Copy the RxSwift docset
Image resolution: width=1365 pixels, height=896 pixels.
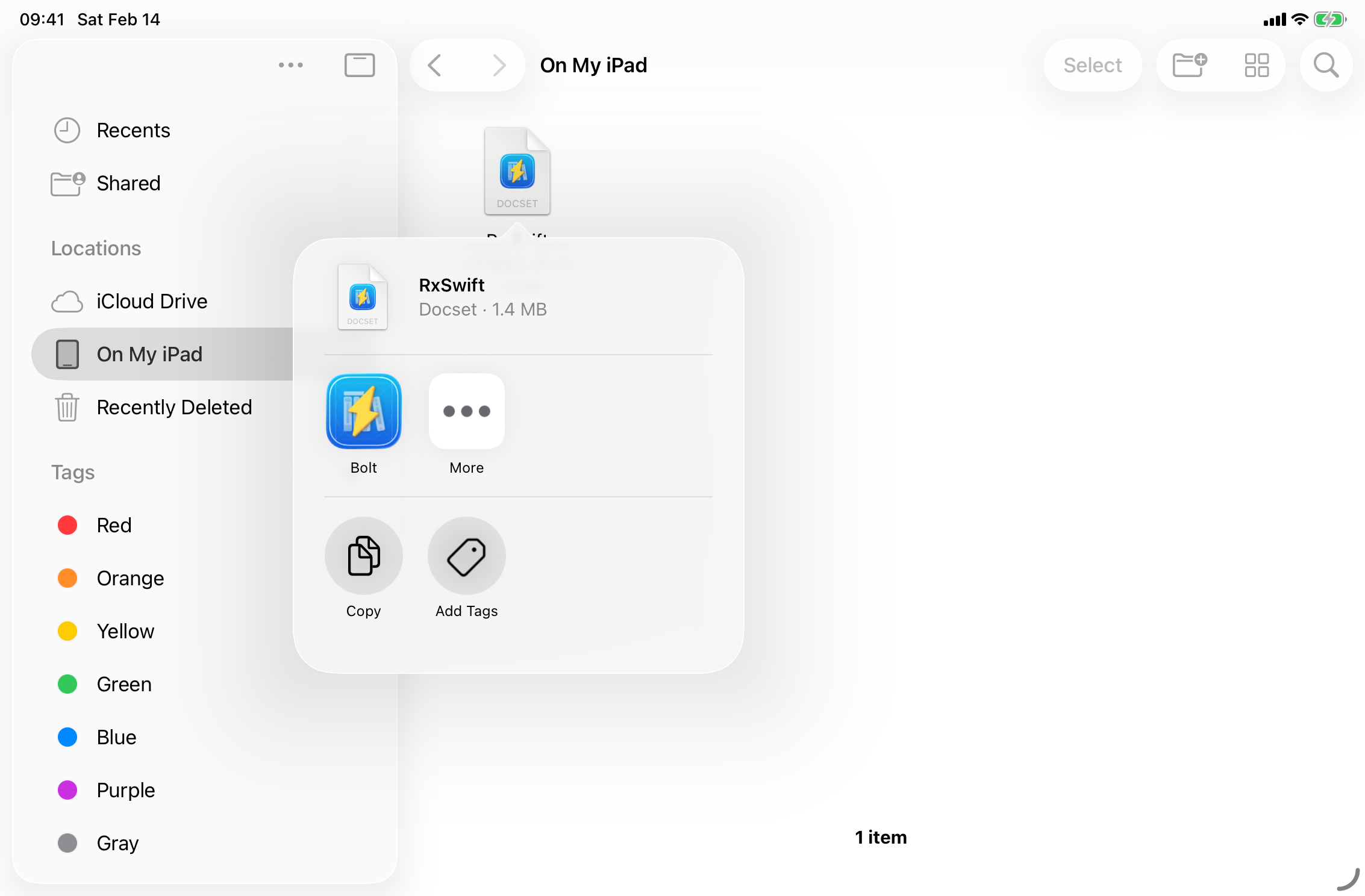click(364, 556)
